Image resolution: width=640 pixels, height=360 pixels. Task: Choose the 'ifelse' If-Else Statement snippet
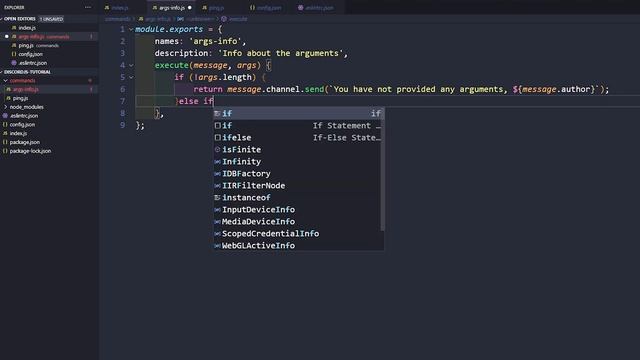click(x=298, y=138)
